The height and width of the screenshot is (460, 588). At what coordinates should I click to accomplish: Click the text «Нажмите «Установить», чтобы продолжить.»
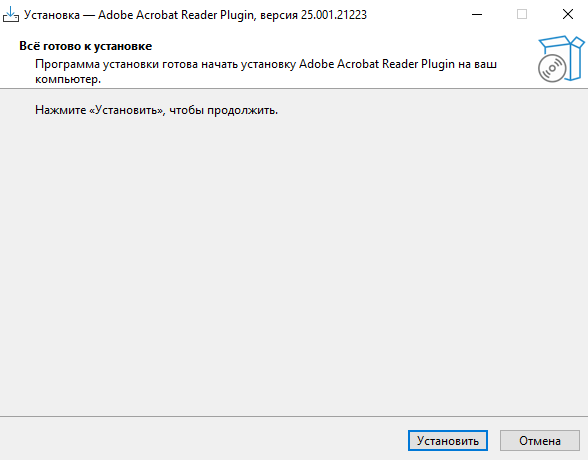tap(156, 110)
